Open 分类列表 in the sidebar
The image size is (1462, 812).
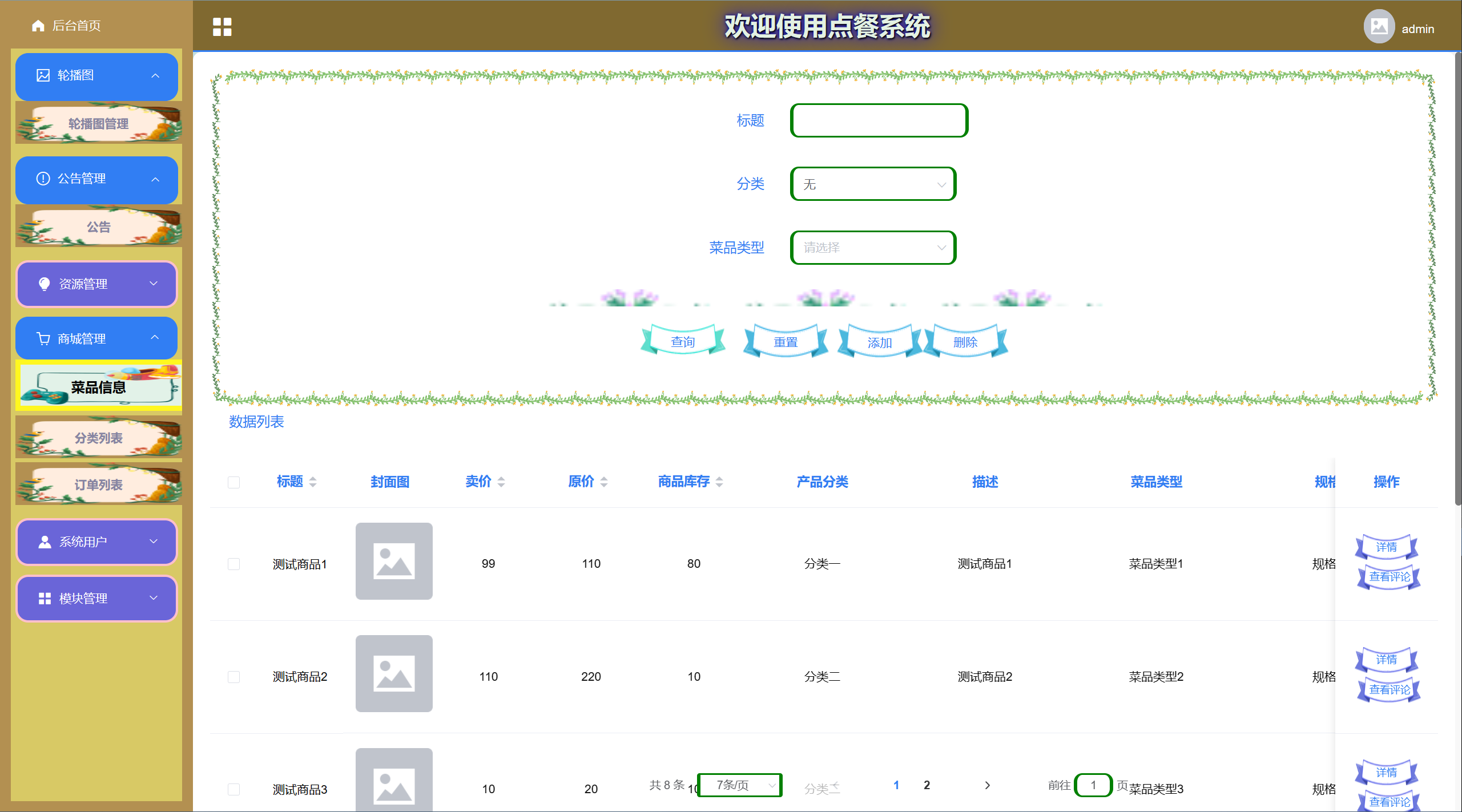pyautogui.click(x=98, y=438)
